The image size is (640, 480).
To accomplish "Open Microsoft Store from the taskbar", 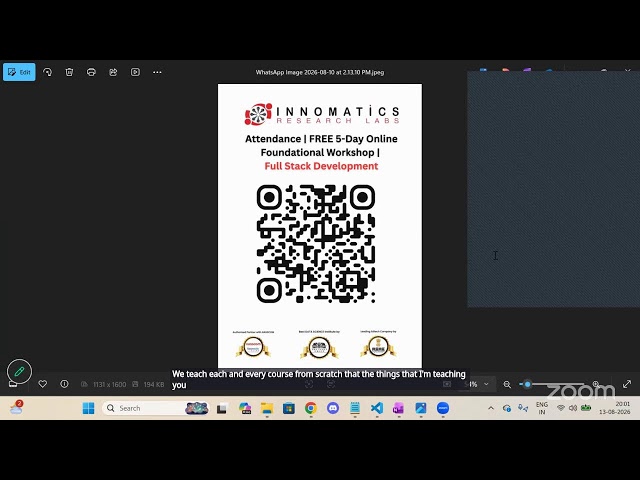I will point(289,408).
